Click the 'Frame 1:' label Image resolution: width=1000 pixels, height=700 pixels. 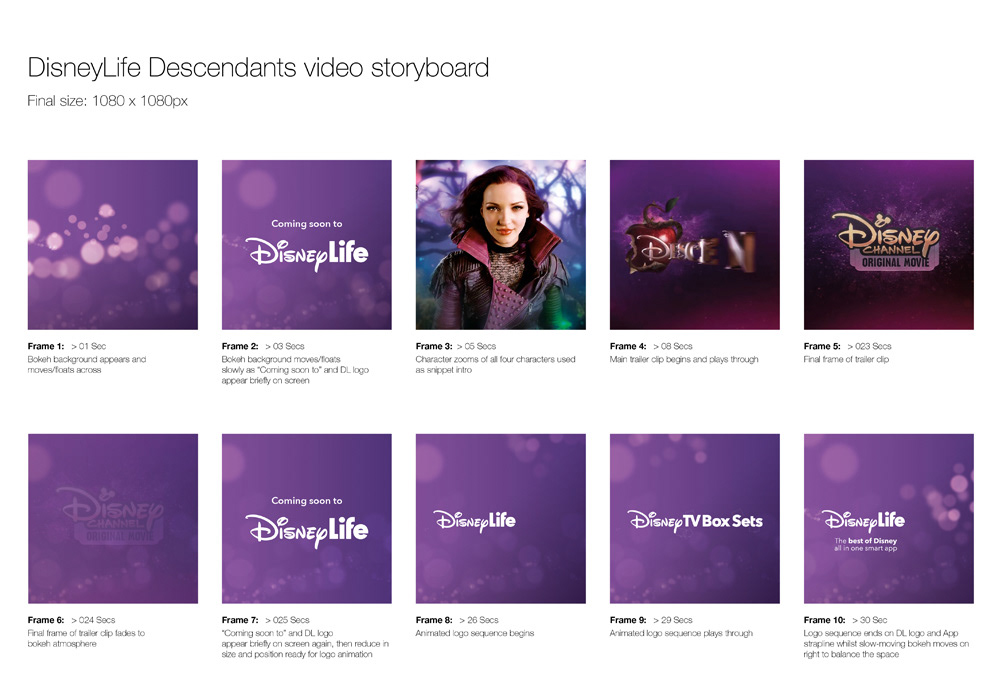[46, 346]
